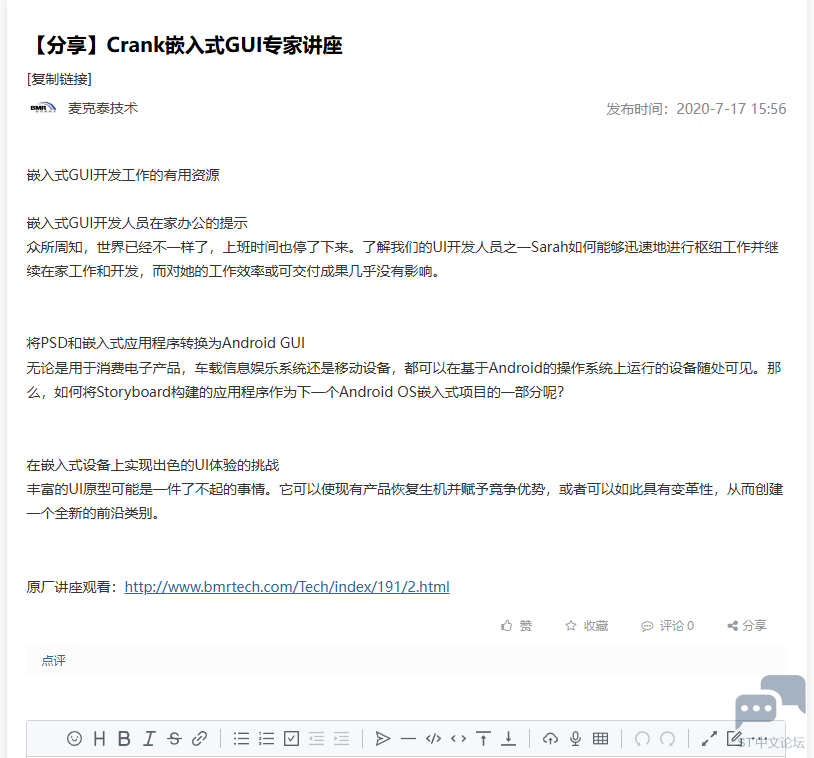Toggle italic formatting in editor
Viewport: 814px width, 758px height.
[x=149, y=738]
